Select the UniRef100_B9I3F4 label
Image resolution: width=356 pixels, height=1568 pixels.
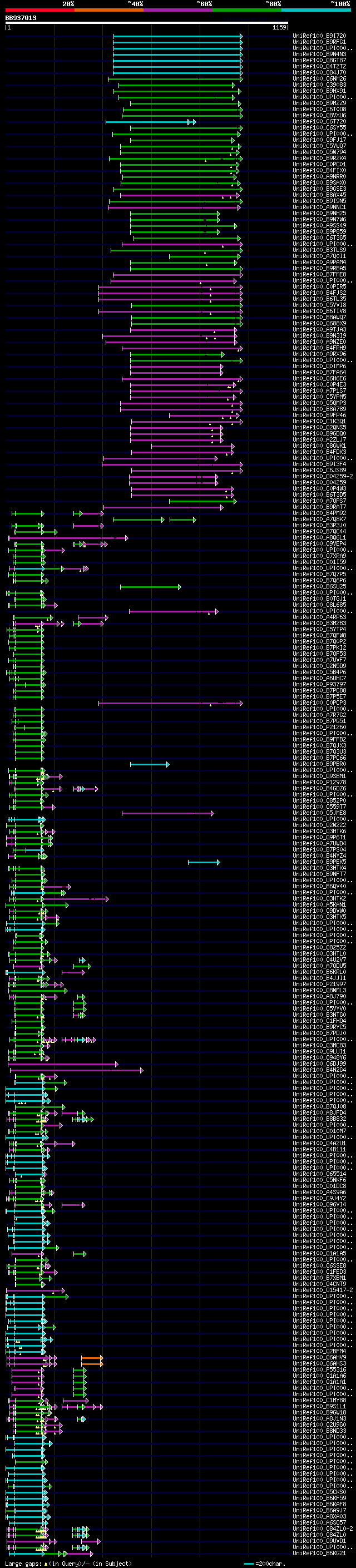[x=319, y=464]
